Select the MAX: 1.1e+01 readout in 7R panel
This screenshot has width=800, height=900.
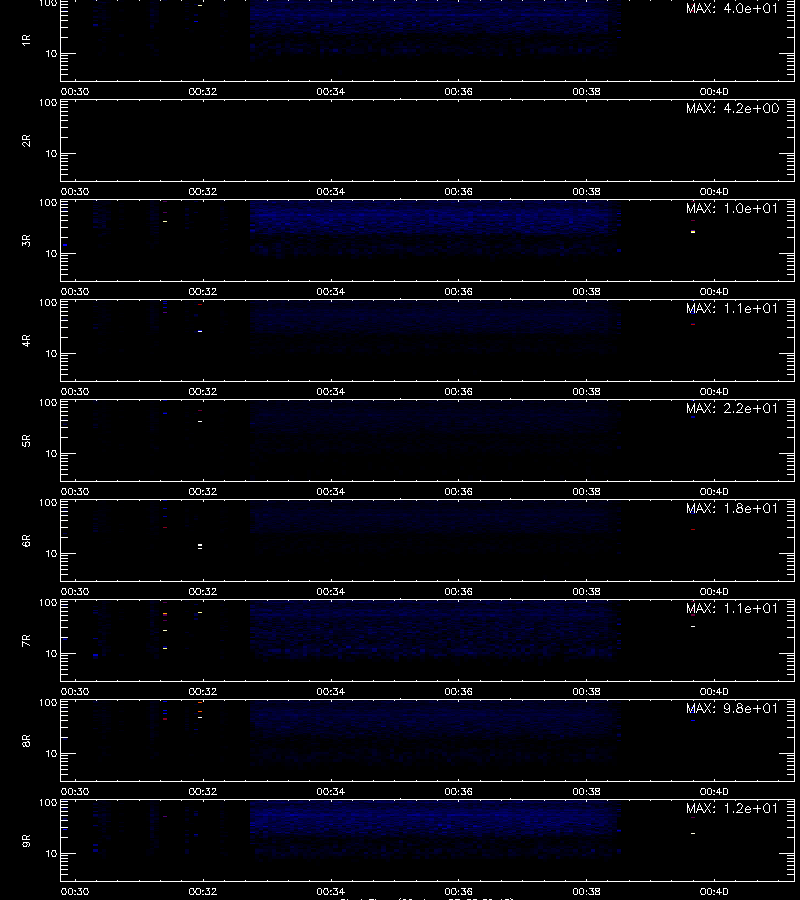pos(732,608)
